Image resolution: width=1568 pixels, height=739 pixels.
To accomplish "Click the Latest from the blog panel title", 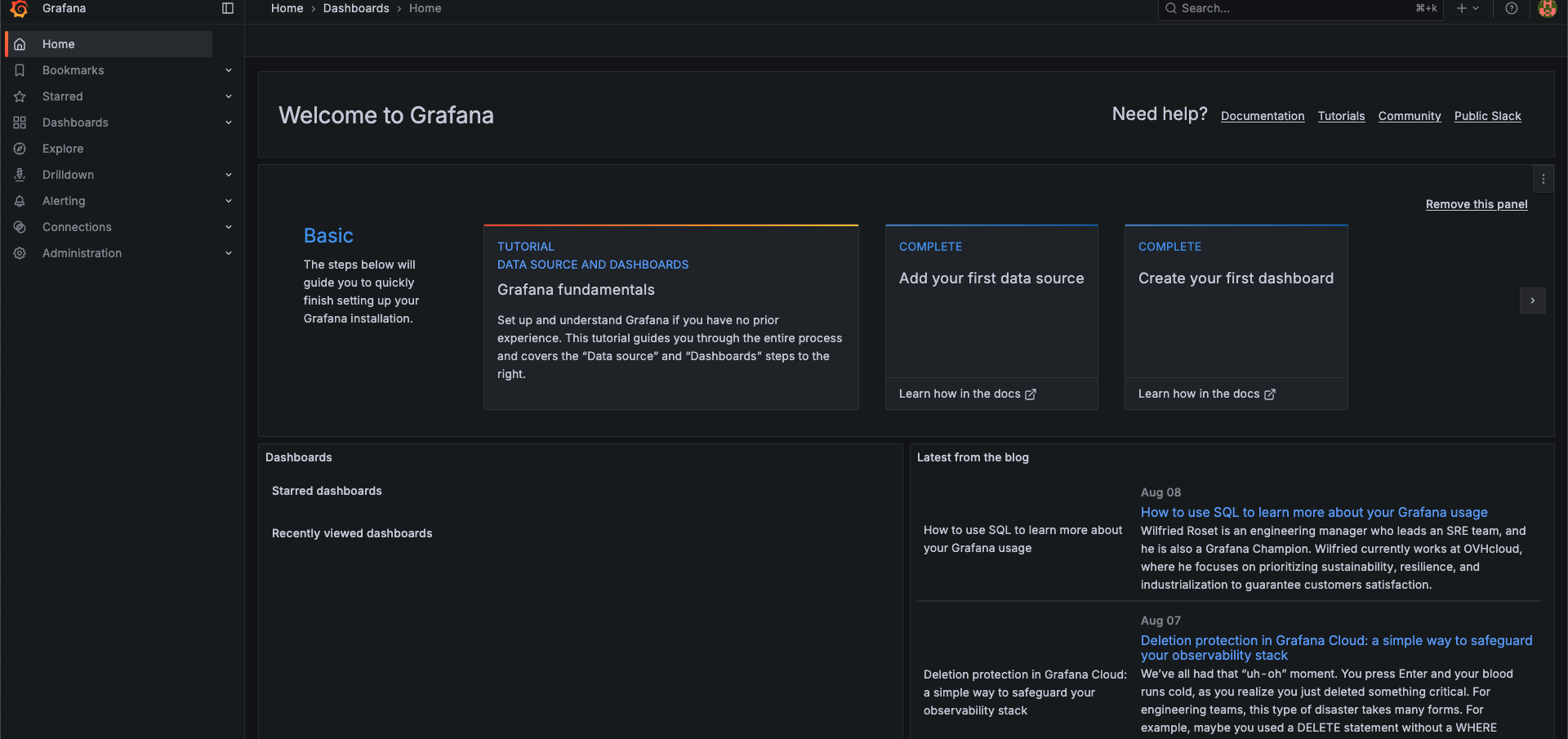I will [x=973, y=457].
